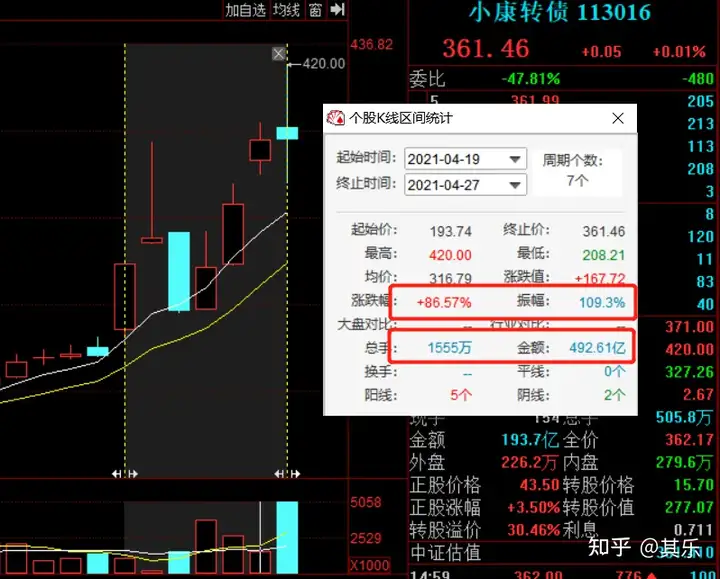Image resolution: width=720 pixels, height=579 pixels.
Task: Click the 中证估值 label
Action: point(445,553)
